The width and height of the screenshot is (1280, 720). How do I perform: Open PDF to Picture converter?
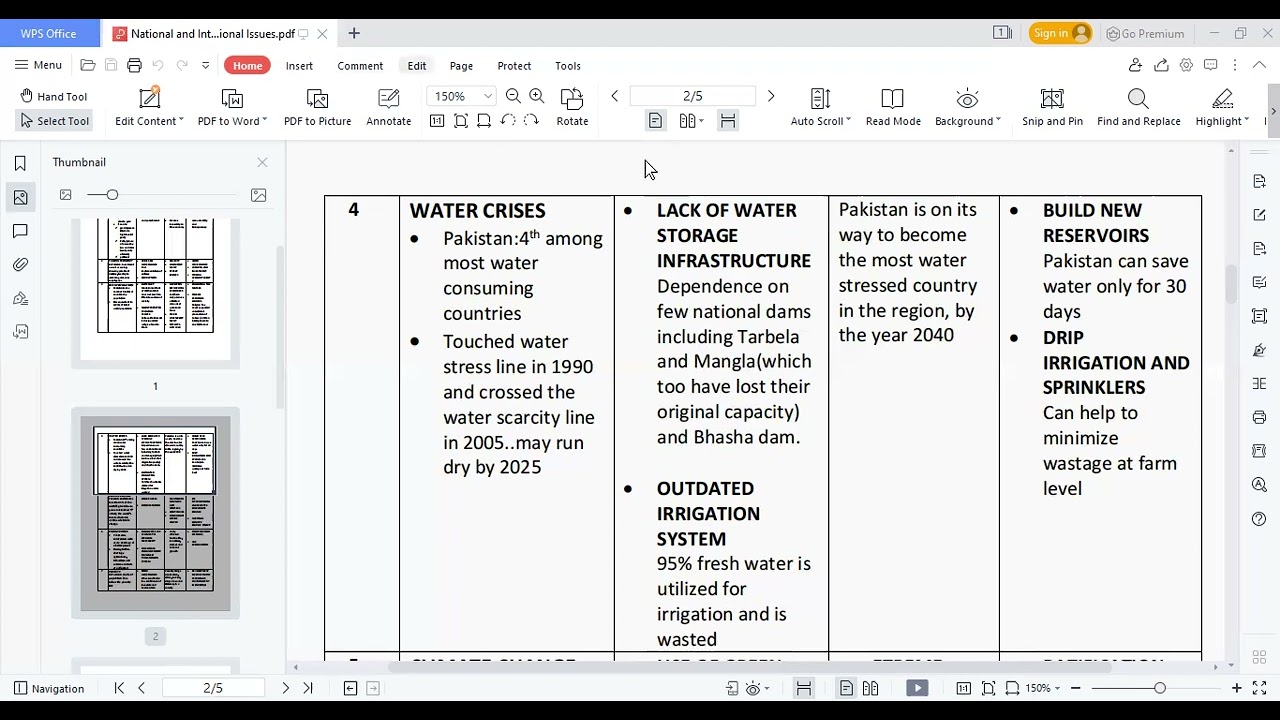point(317,107)
